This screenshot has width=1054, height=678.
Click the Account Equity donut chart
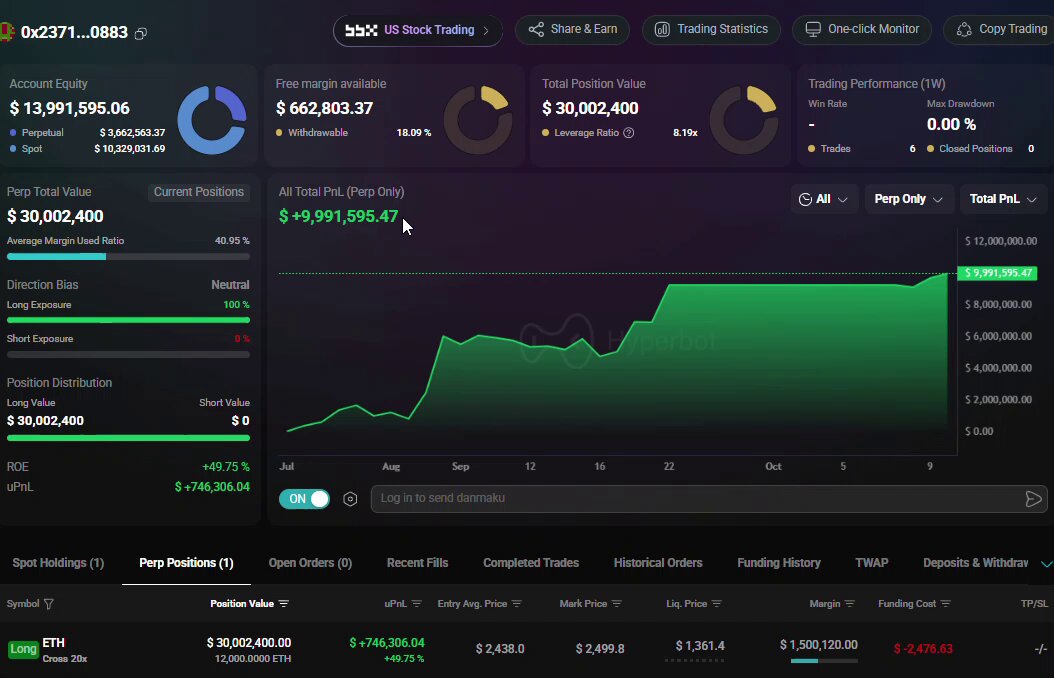pos(212,120)
